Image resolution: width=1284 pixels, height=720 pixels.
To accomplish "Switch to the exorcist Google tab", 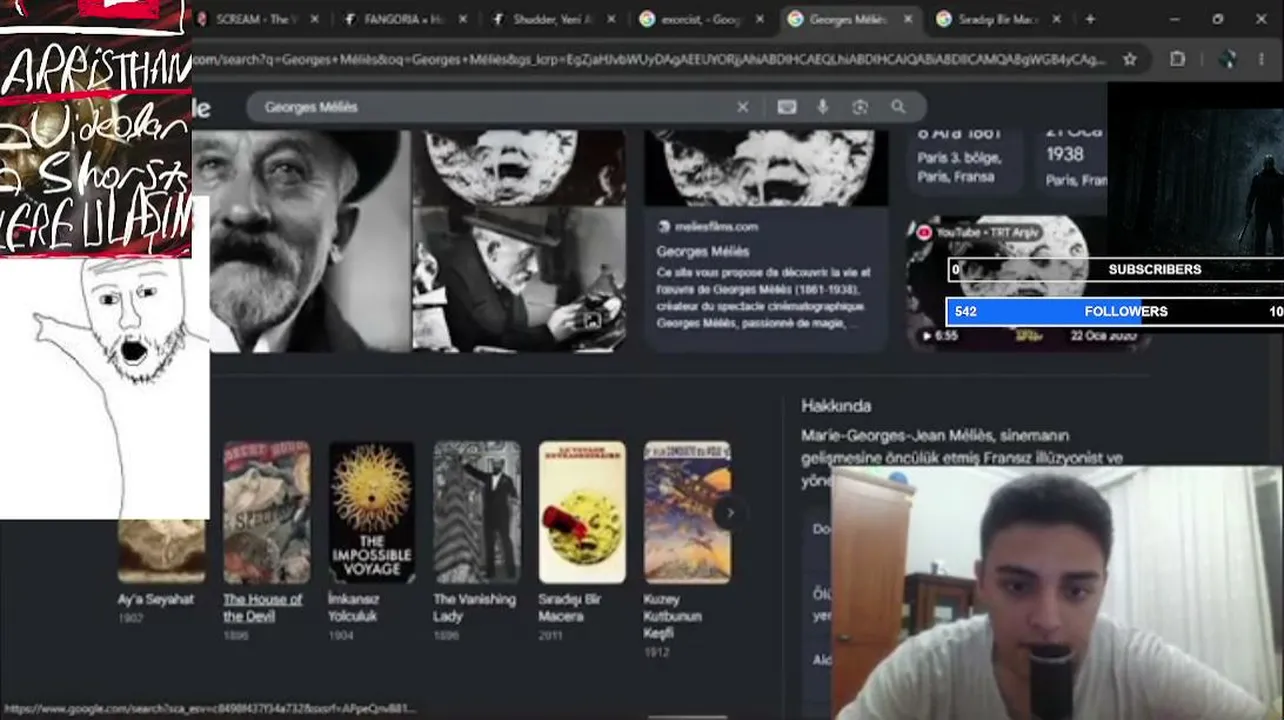I will pos(702,19).
